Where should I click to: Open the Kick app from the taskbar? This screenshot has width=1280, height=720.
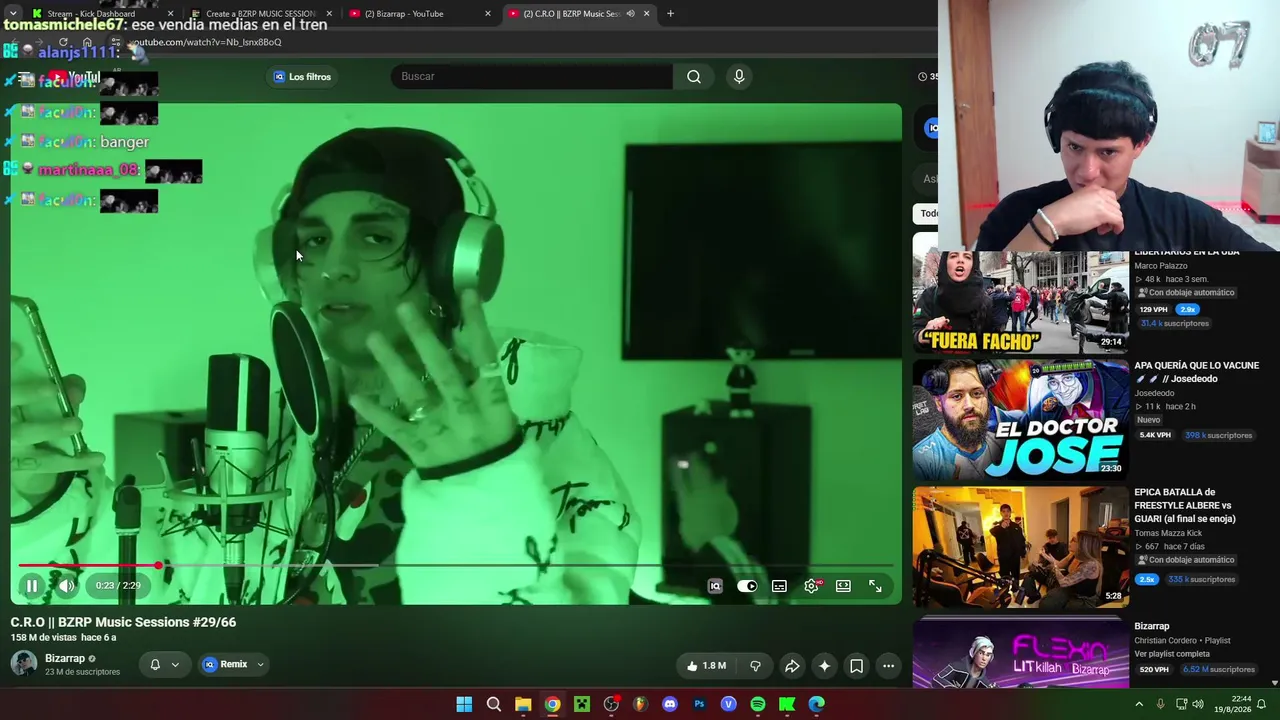coord(787,704)
